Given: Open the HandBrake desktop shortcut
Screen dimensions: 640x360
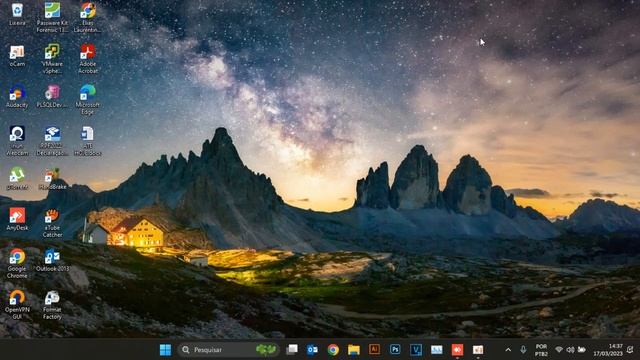Looking at the screenshot, I should tap(52, 178).
